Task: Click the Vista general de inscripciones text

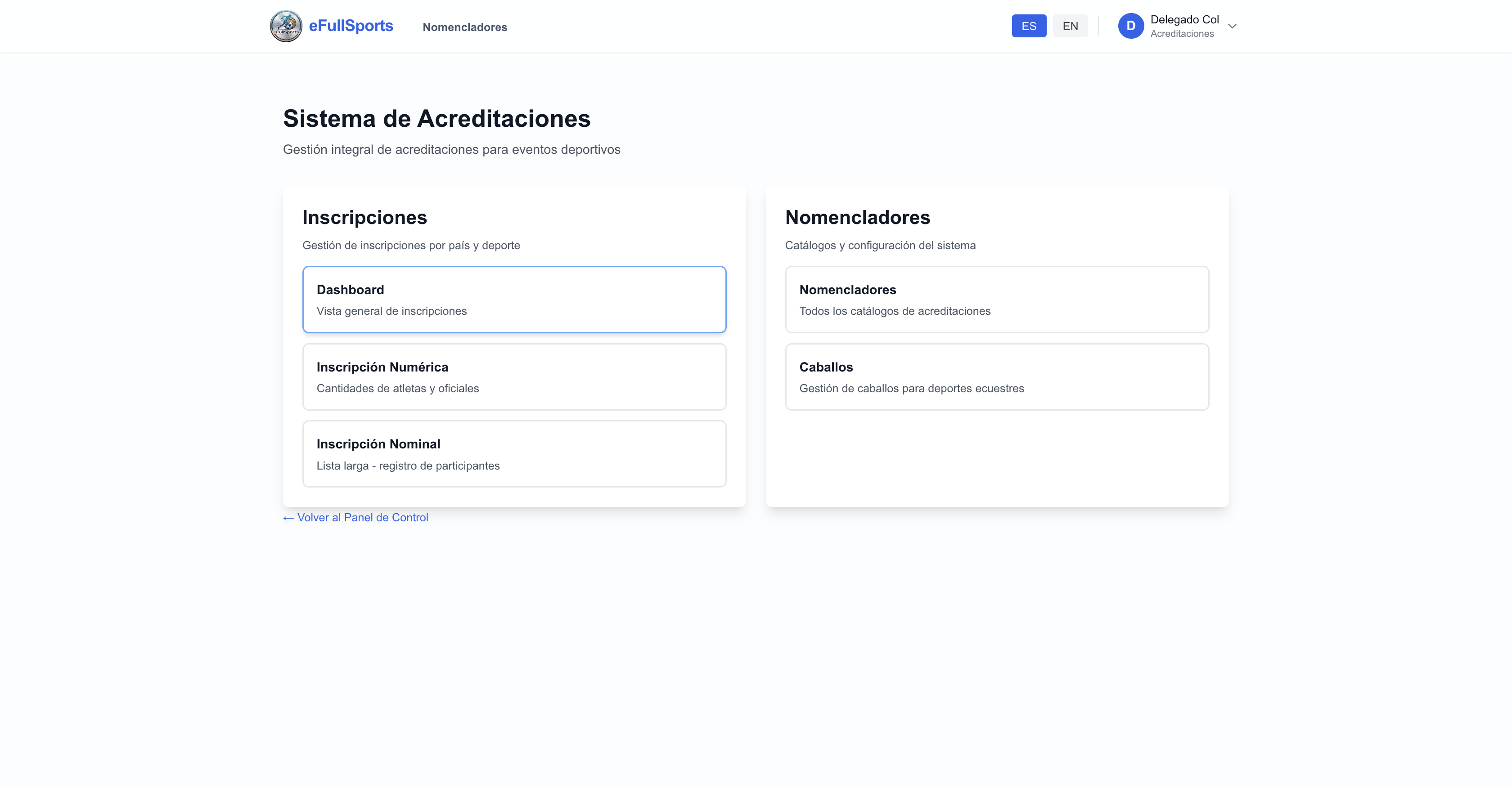Action: pyautogui.click(x=391, y=311)
